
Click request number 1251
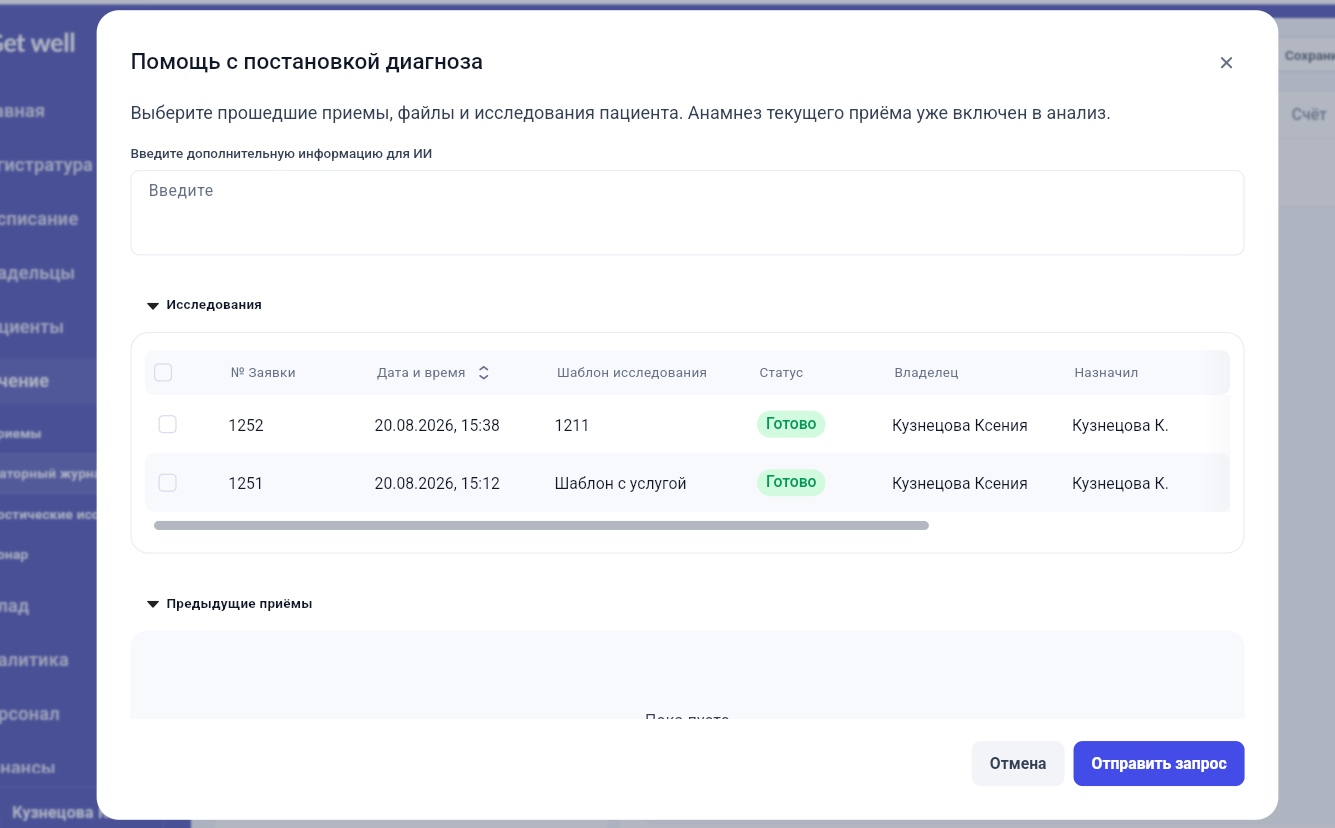pos(246,483)
